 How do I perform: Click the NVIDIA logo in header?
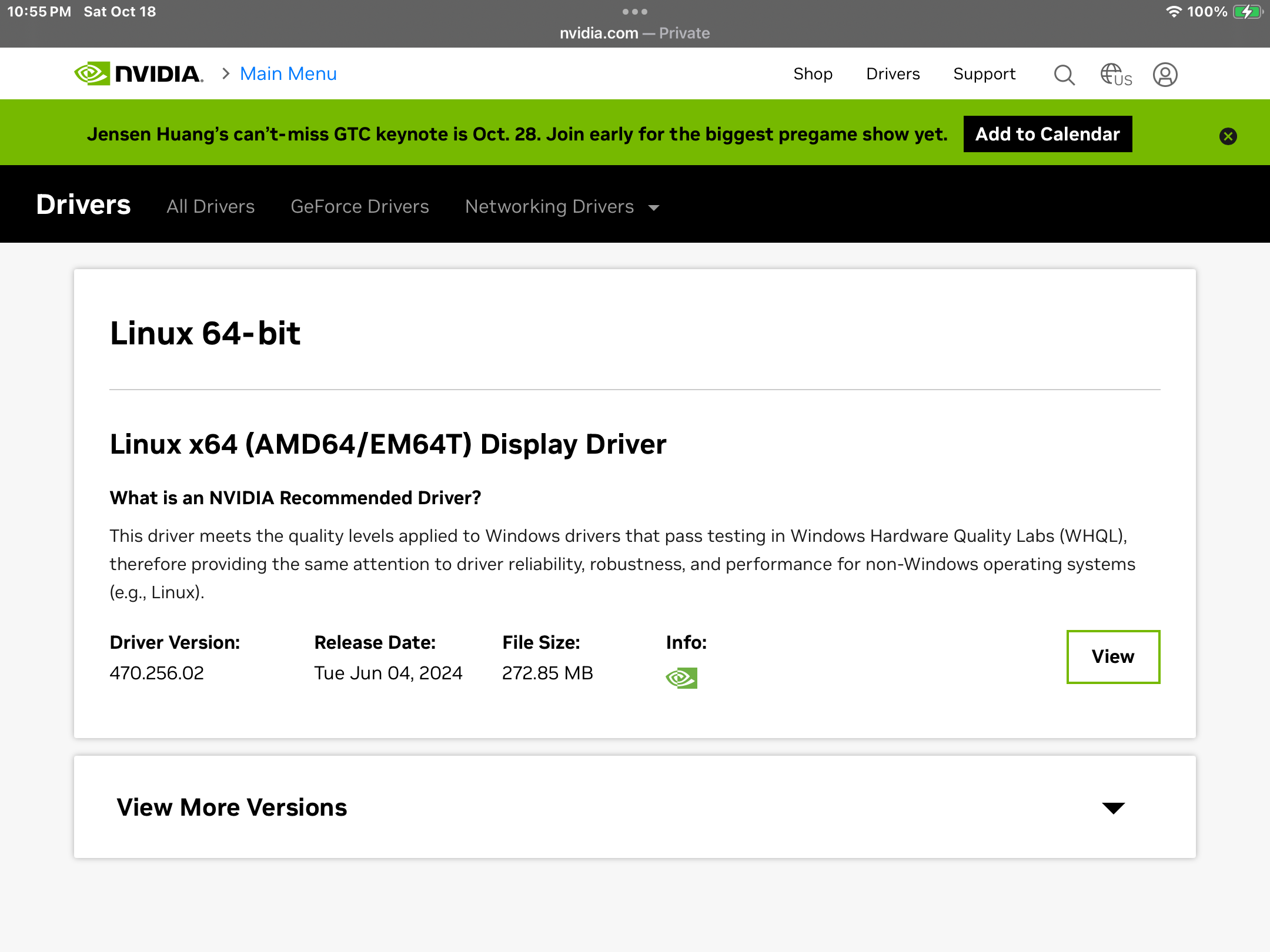pos(139,74)
